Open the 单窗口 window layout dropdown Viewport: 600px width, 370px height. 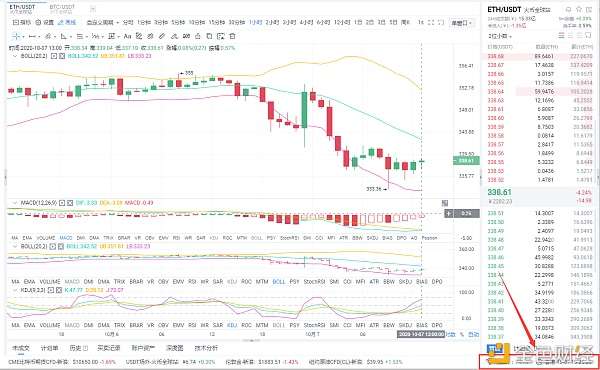tap(461, 23)
